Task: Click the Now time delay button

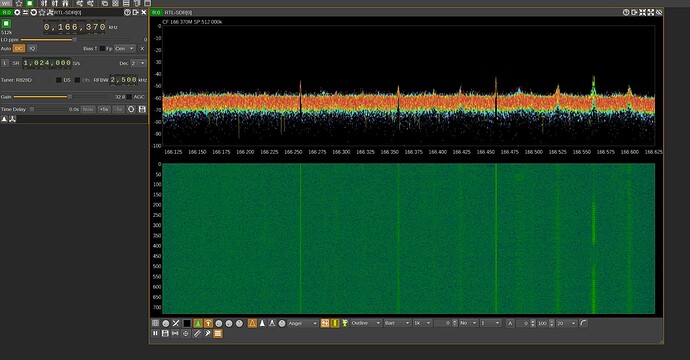Action: click(88, 109)
